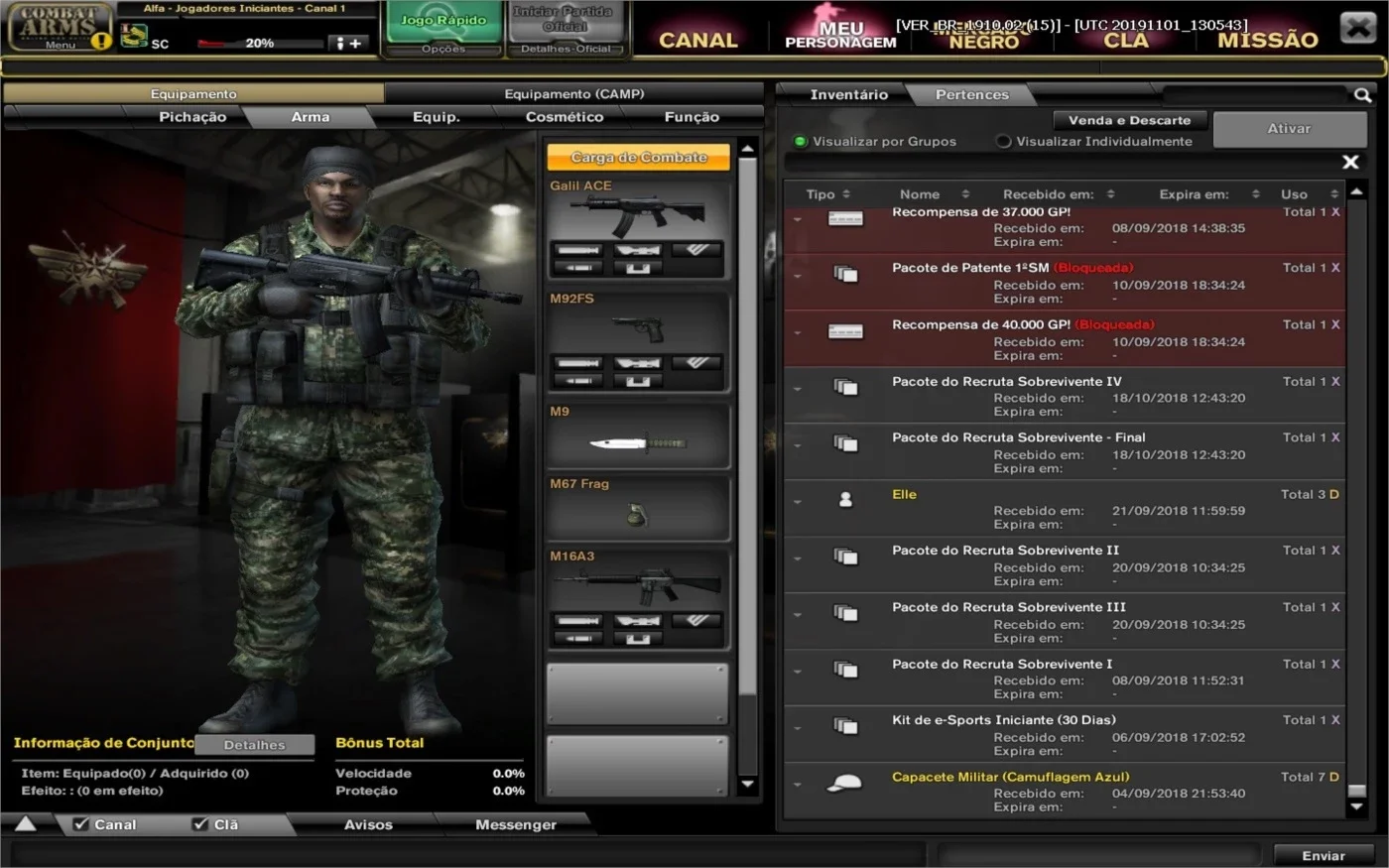Sort inventory by Recebido em column
Image resolution: width=1389 pixels, height=868 pixels.
point(1059,194)
